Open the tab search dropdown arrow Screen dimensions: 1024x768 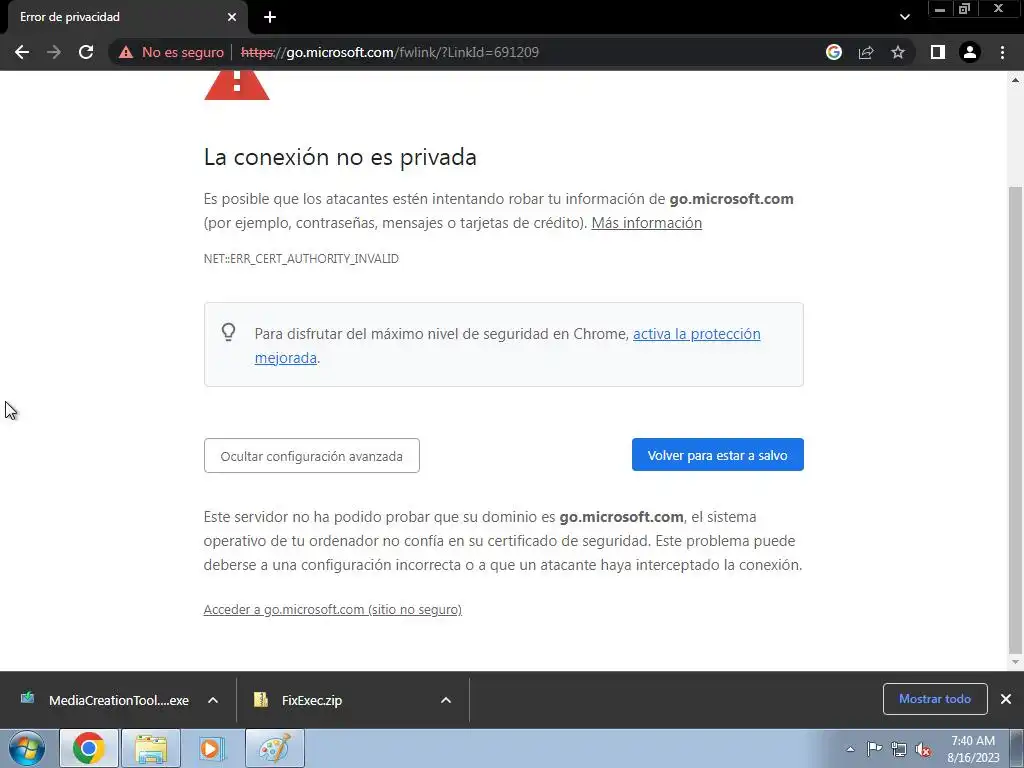pos(904,17)
